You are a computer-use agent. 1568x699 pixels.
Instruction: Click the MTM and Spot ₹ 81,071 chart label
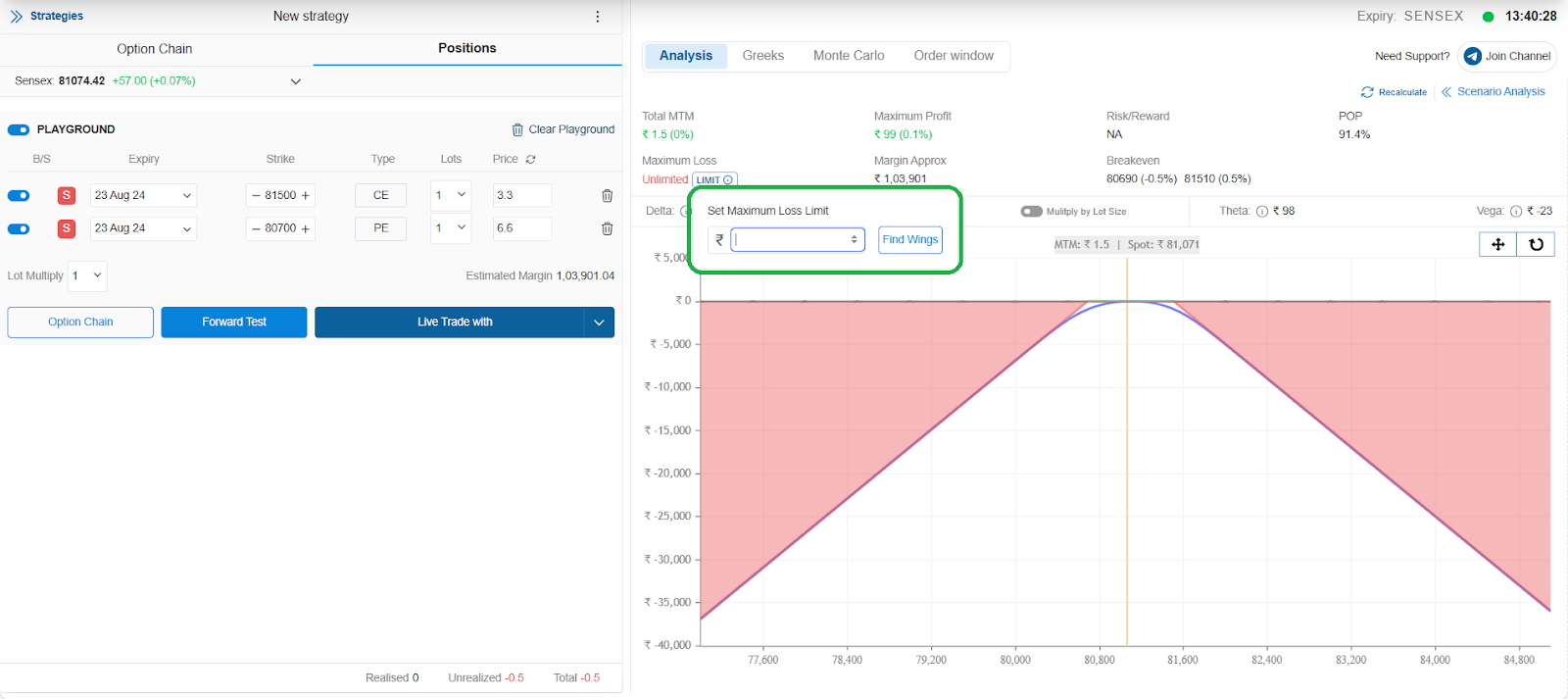(1127, 245)
